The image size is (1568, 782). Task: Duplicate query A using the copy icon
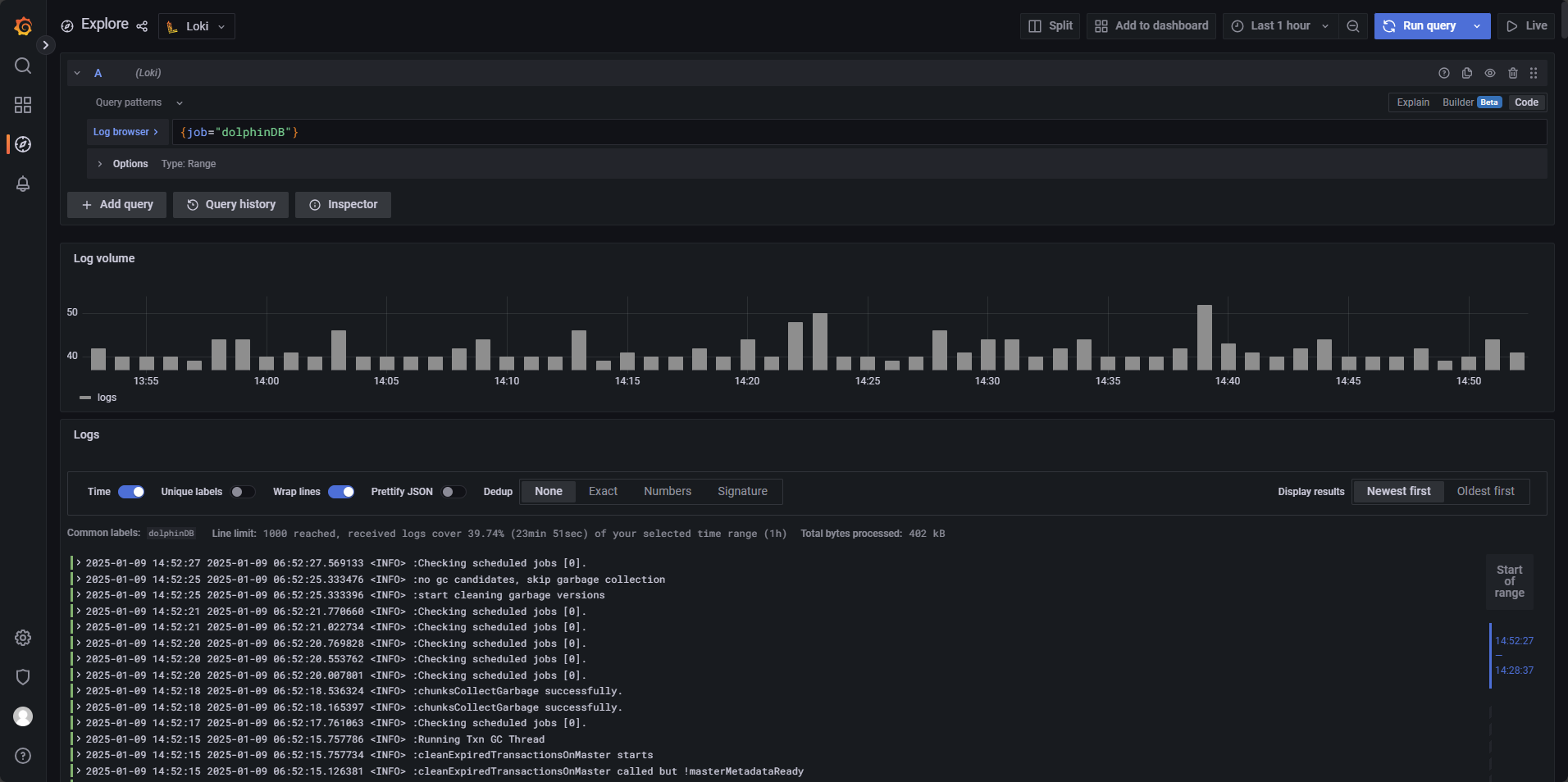point(1465,73)
